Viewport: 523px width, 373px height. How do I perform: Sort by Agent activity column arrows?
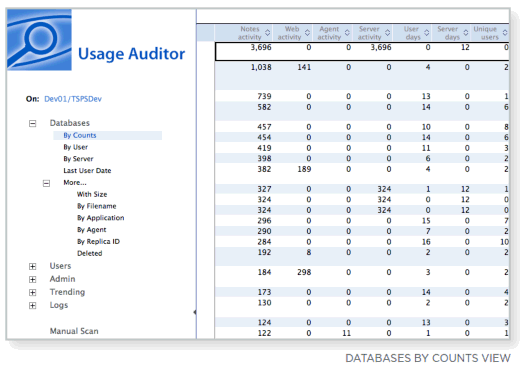(347, 33)
